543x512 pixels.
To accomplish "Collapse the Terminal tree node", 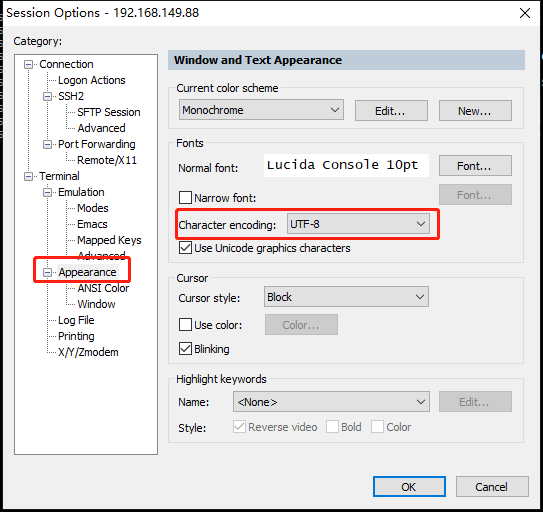I will (28, 176).
